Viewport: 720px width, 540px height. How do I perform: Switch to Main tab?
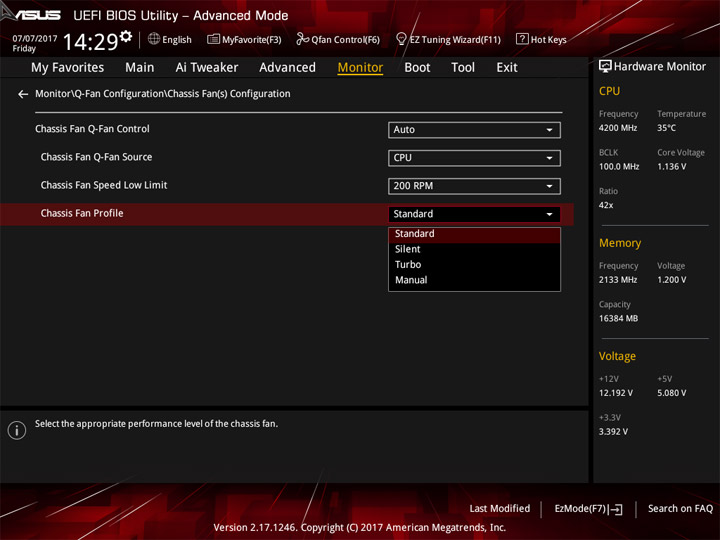pyautogui.click(x=140, y=68)
